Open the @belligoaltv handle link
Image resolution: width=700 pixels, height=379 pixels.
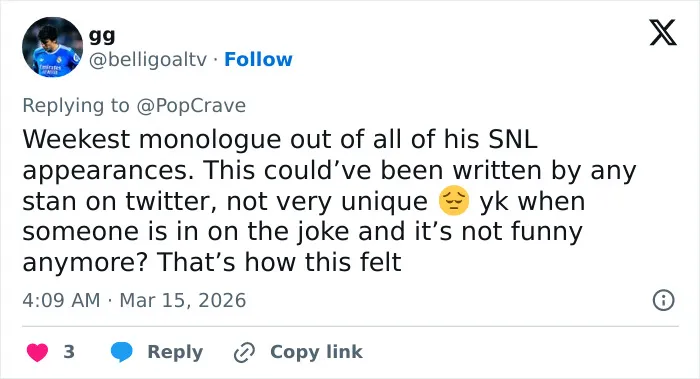pos(148,60)
